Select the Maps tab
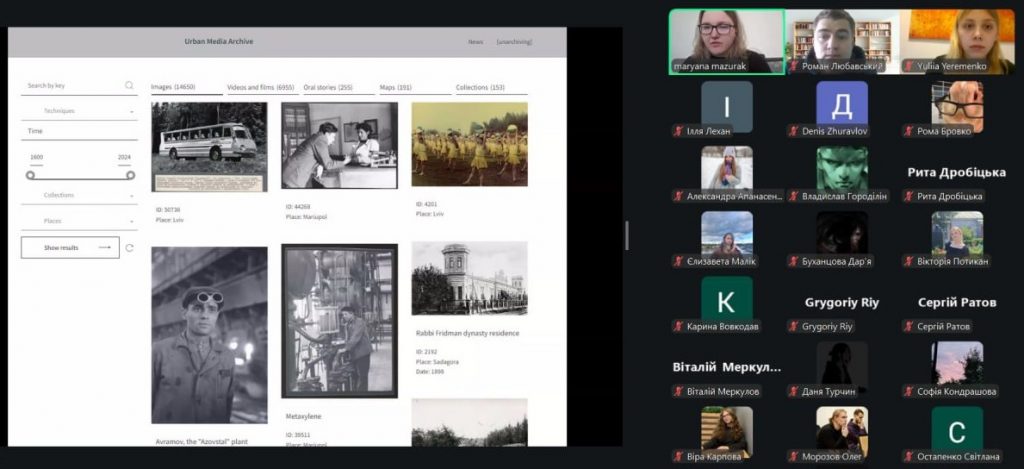This screenshot has width=1024, height=469. pyautogui.click(x=395, y=88)
